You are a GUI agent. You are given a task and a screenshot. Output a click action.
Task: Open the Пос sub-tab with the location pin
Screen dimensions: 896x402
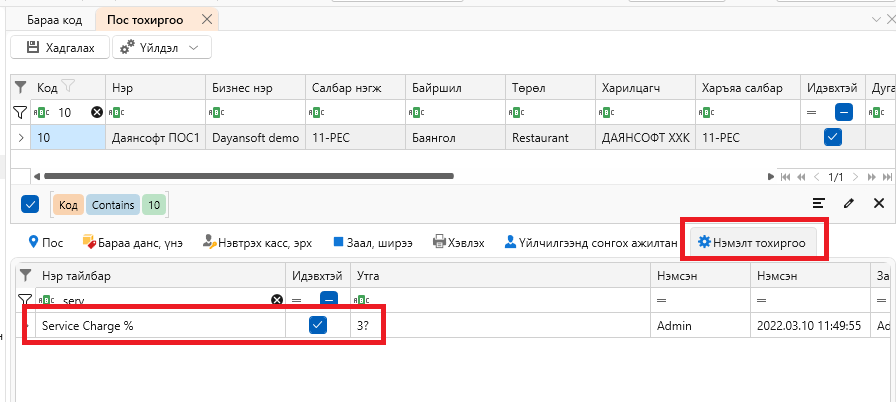pyautogui.click(x=46, y=243)
